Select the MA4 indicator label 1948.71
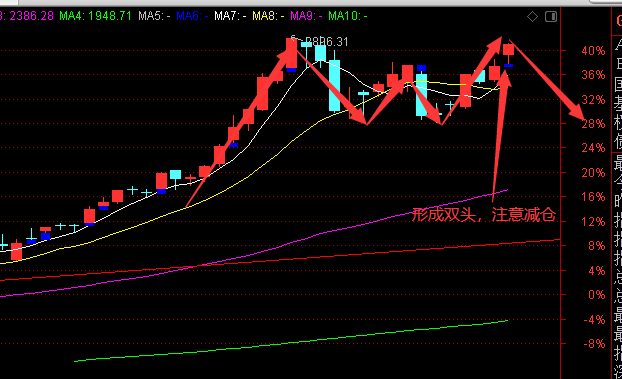The width and height of the screenshot is (622, 379). pyautogui.click(x=95, y=16)
